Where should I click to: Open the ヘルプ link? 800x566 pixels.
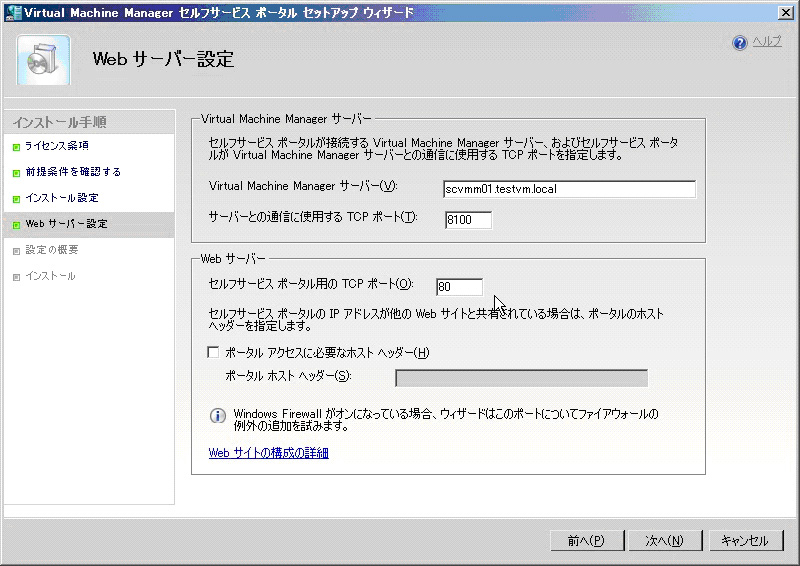click(x=766, y=42)
